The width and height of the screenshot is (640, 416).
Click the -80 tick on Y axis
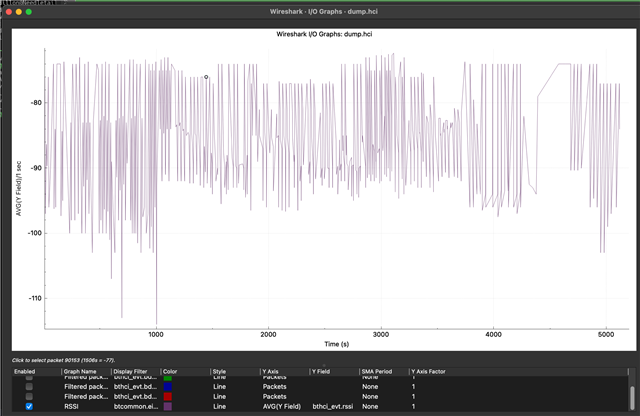tap(36, 102)
